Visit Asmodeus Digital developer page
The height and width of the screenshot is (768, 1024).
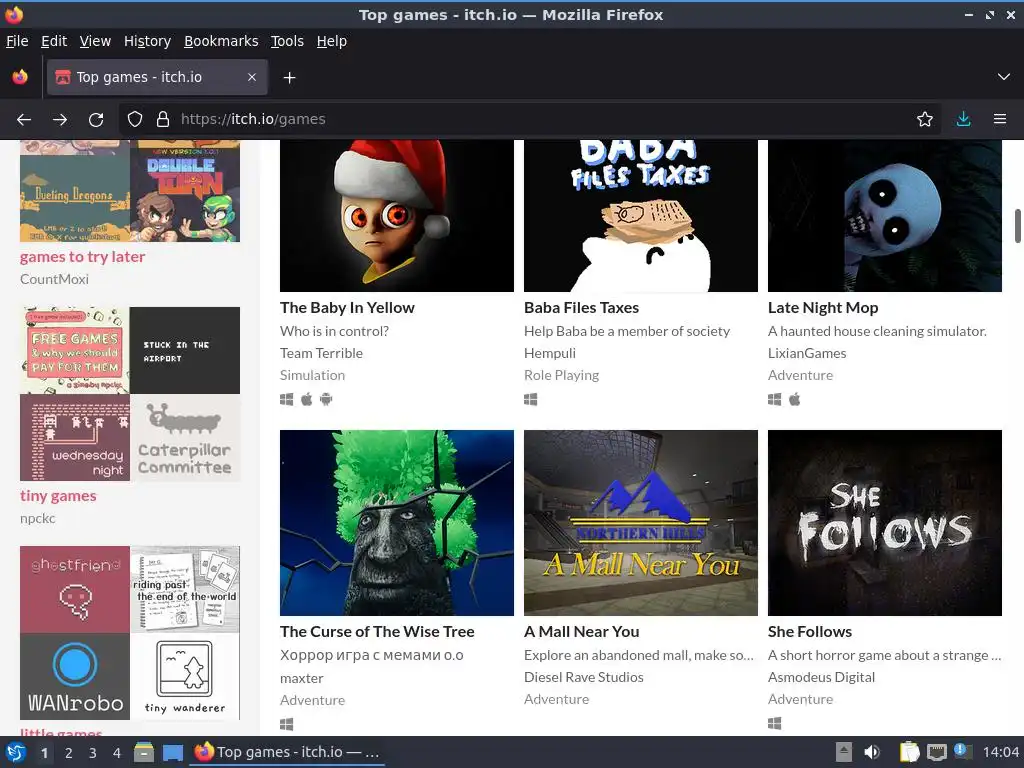(x=822, y=677)
